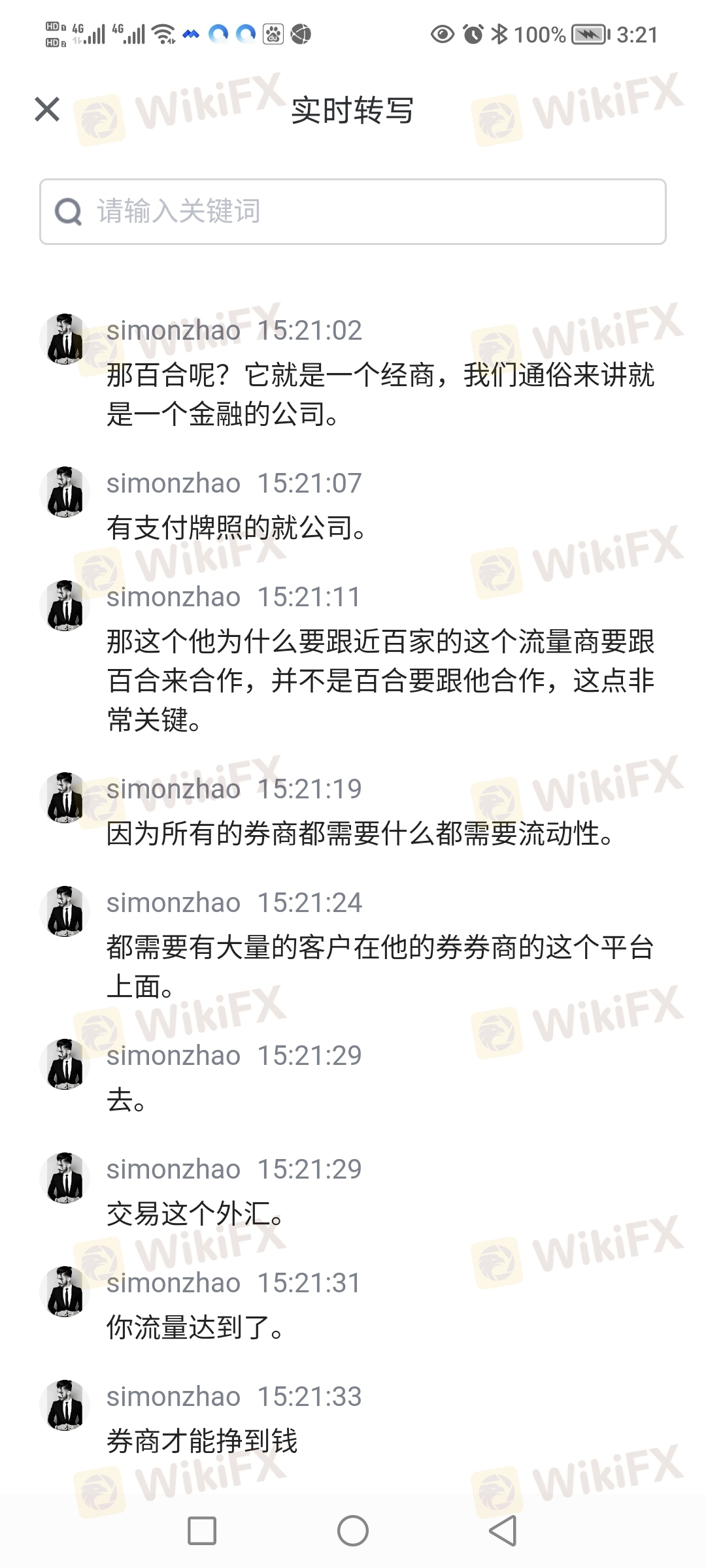Image resolution: width=706 pixels, height=1568 pixels.
Task: Tap the search magnifier icon
Action: 68,212
